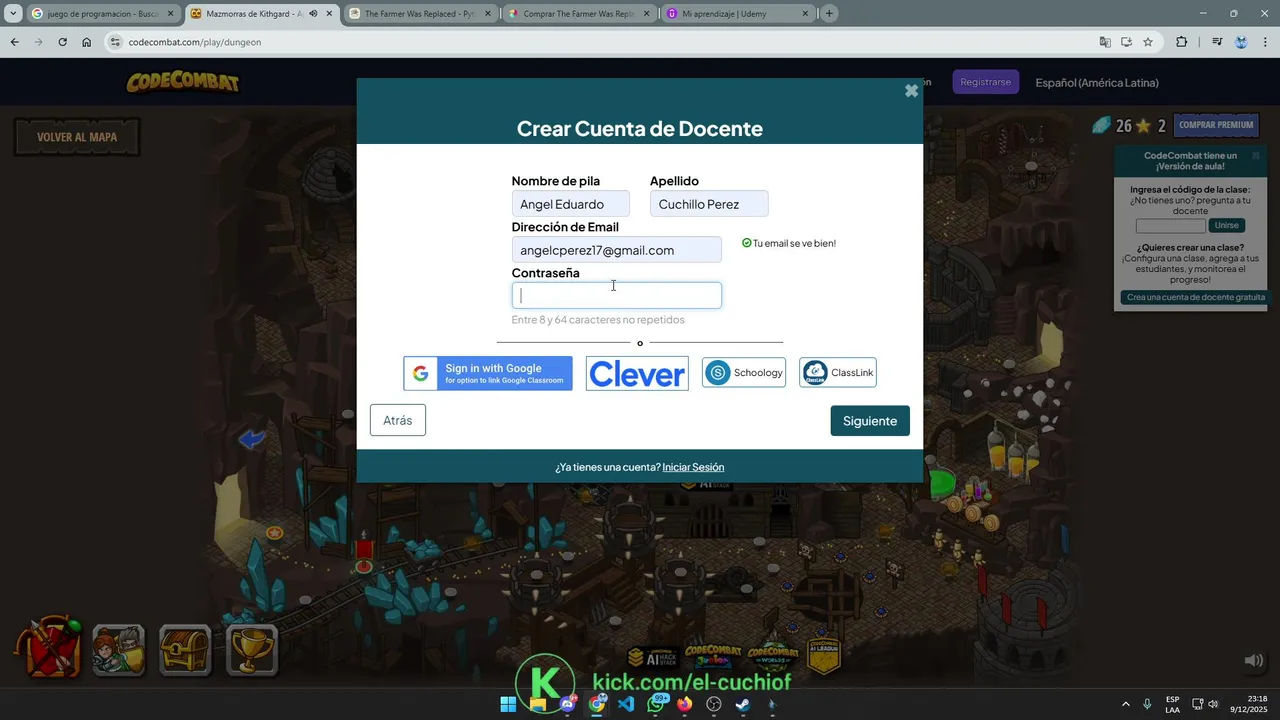Open the tab search dropdown
1280x720 pixels.
[13, 14]
